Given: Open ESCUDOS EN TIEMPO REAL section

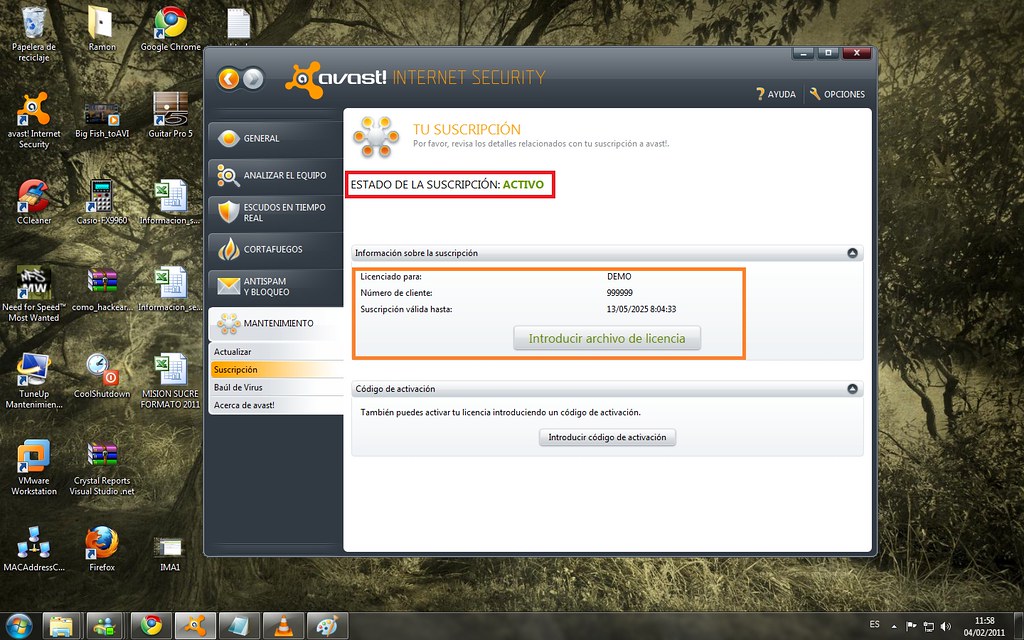Looking at the screenshot, I should tap(276, 212).
